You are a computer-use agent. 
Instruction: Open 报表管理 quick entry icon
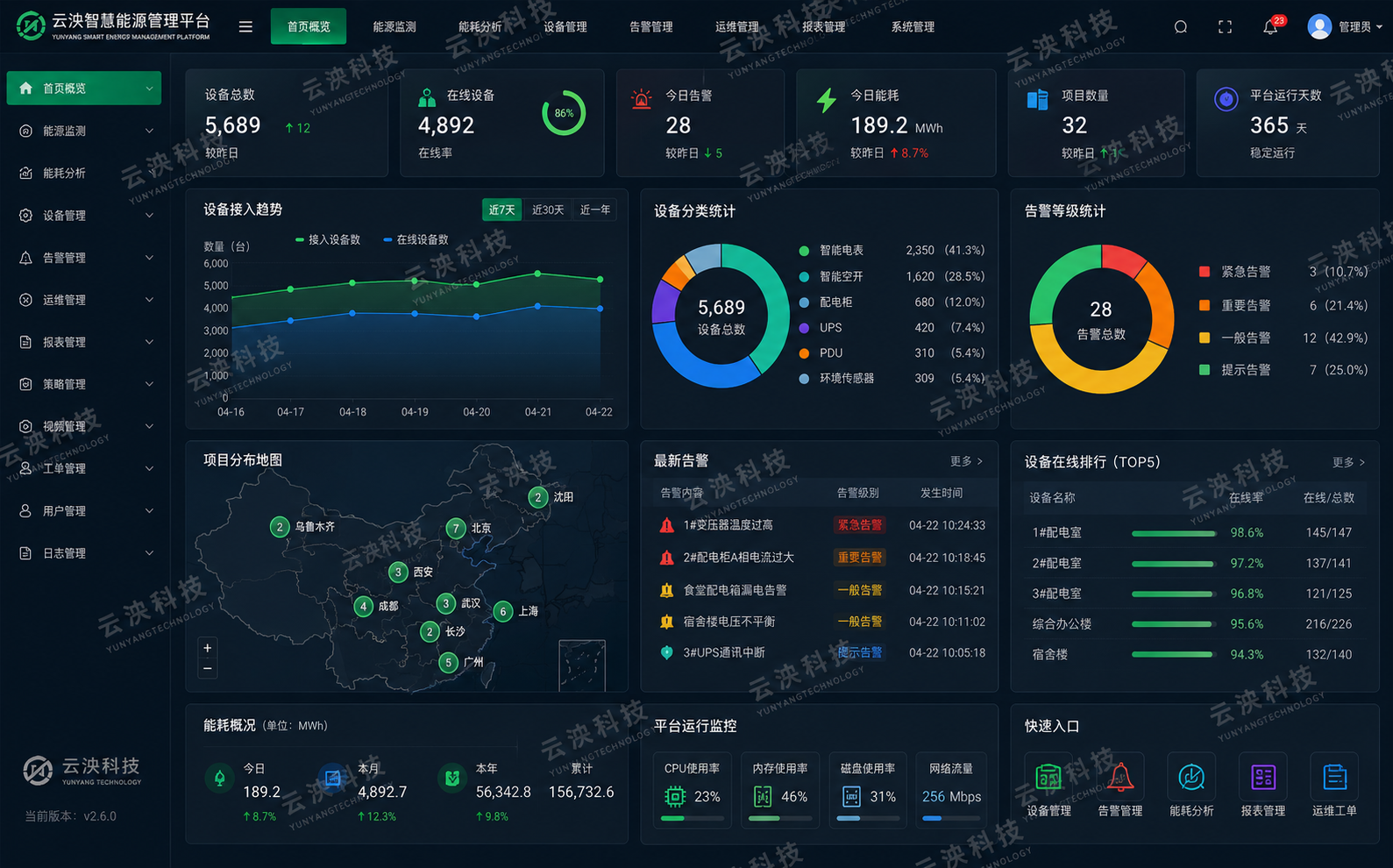pos(1263,776)
